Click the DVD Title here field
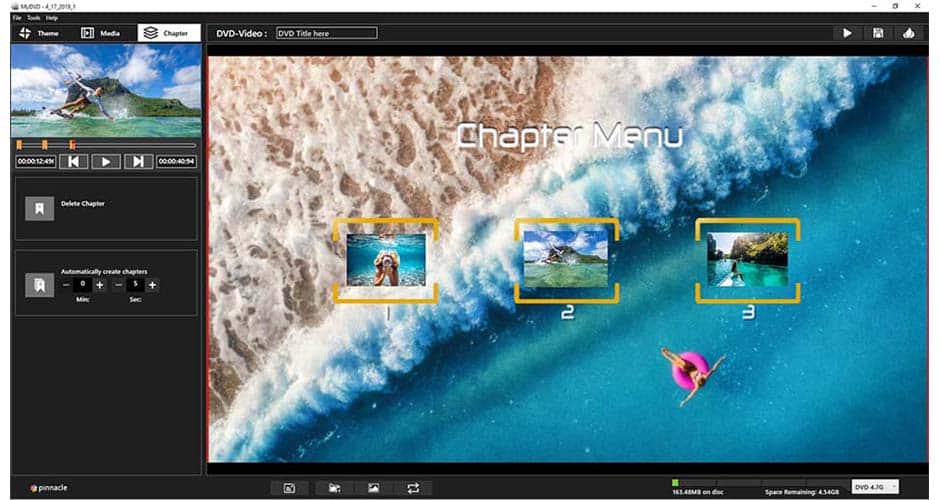 [327, 34]
